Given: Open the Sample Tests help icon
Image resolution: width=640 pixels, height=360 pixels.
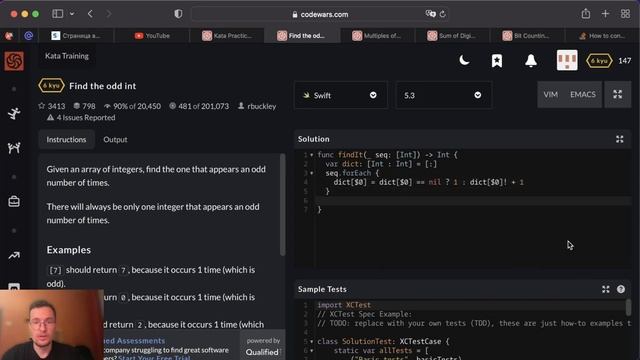Looking at the screenshot, I should 621,289.
